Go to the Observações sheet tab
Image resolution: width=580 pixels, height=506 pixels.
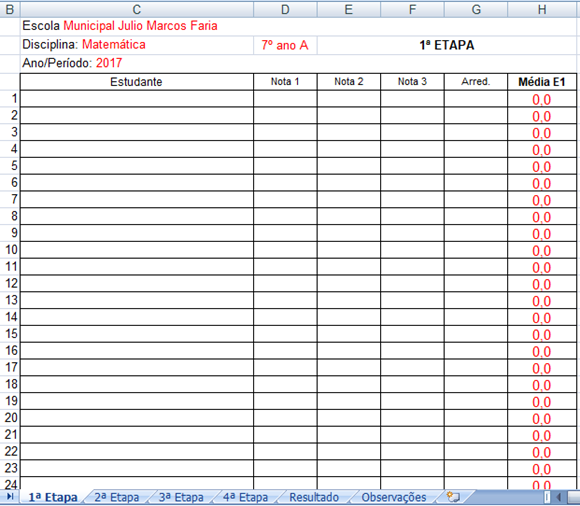[394, 497]
